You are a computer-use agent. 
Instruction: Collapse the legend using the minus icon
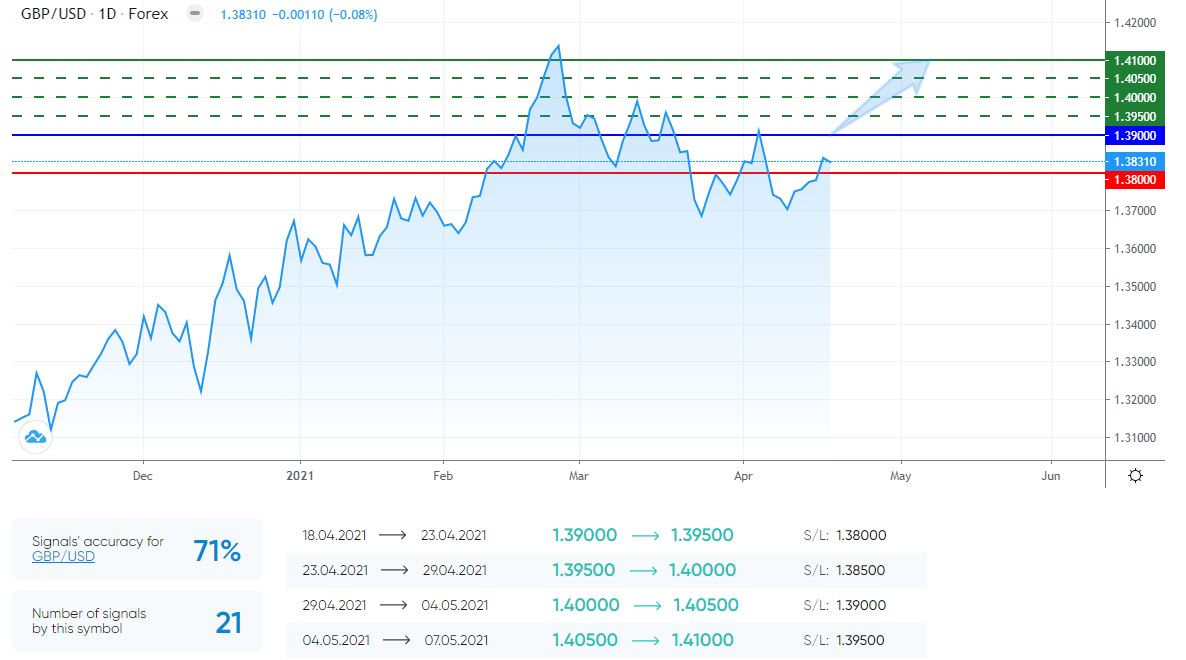pyautogui.click(x=195, y=15)
